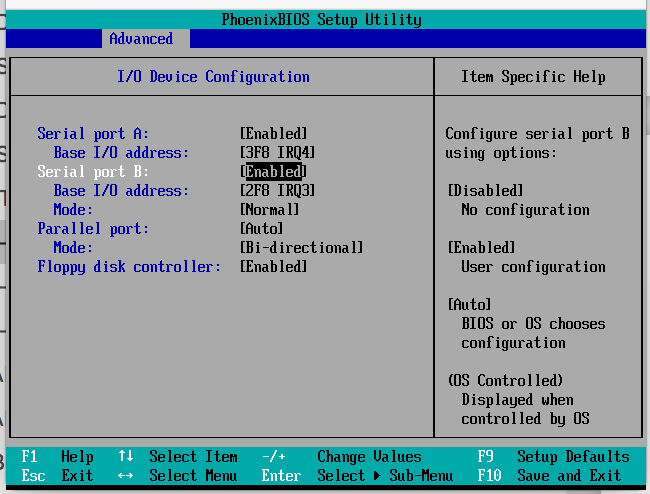
Task: Click the Sub-Menu triangle arrow icon
Action: 377,475
